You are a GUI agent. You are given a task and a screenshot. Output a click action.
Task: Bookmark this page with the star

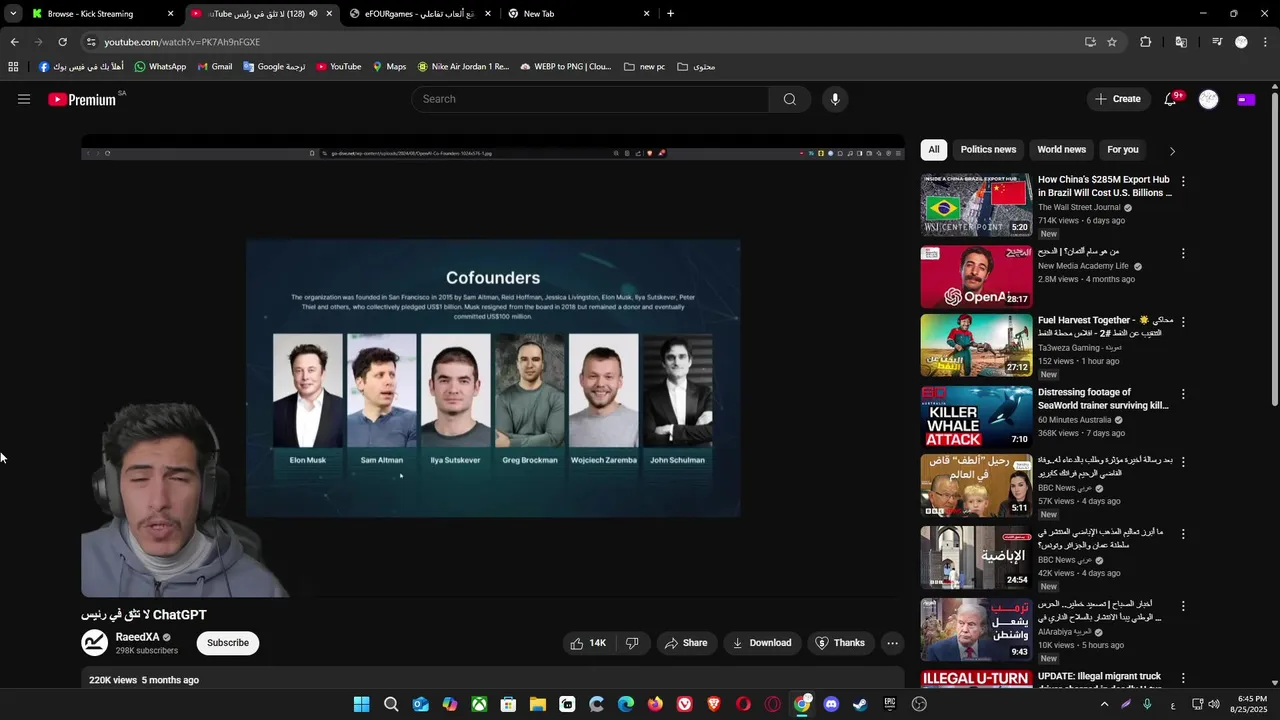pos(1112,42)
